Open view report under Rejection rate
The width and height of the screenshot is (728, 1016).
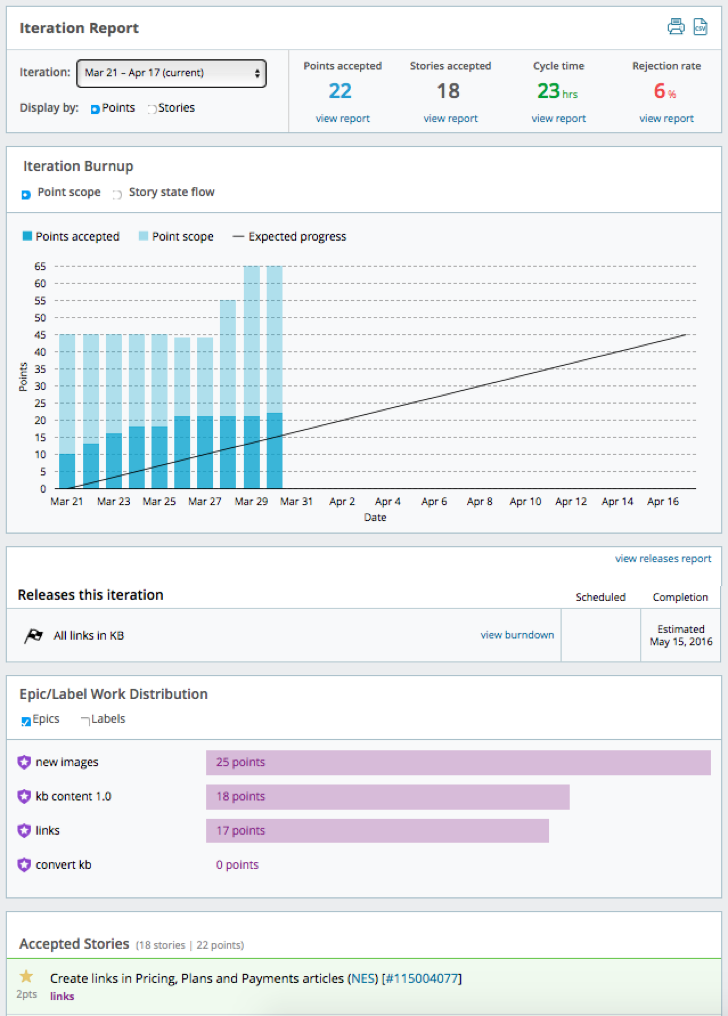[x=666, y=118]
